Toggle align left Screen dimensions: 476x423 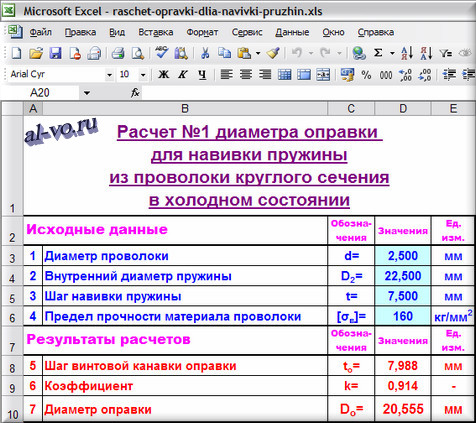coord(227,74)
